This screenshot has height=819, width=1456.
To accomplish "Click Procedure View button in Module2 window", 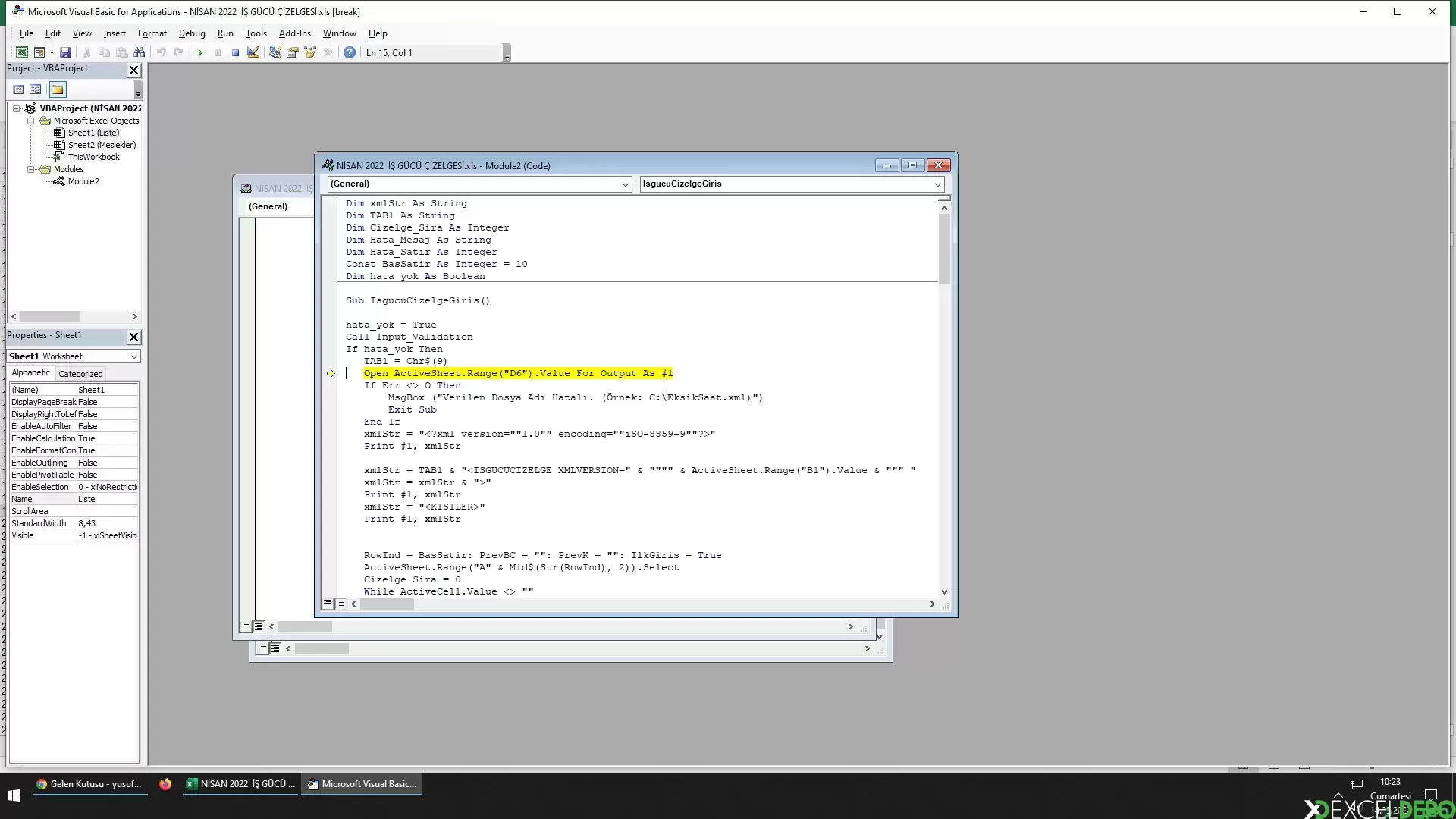I will point(328,604).
